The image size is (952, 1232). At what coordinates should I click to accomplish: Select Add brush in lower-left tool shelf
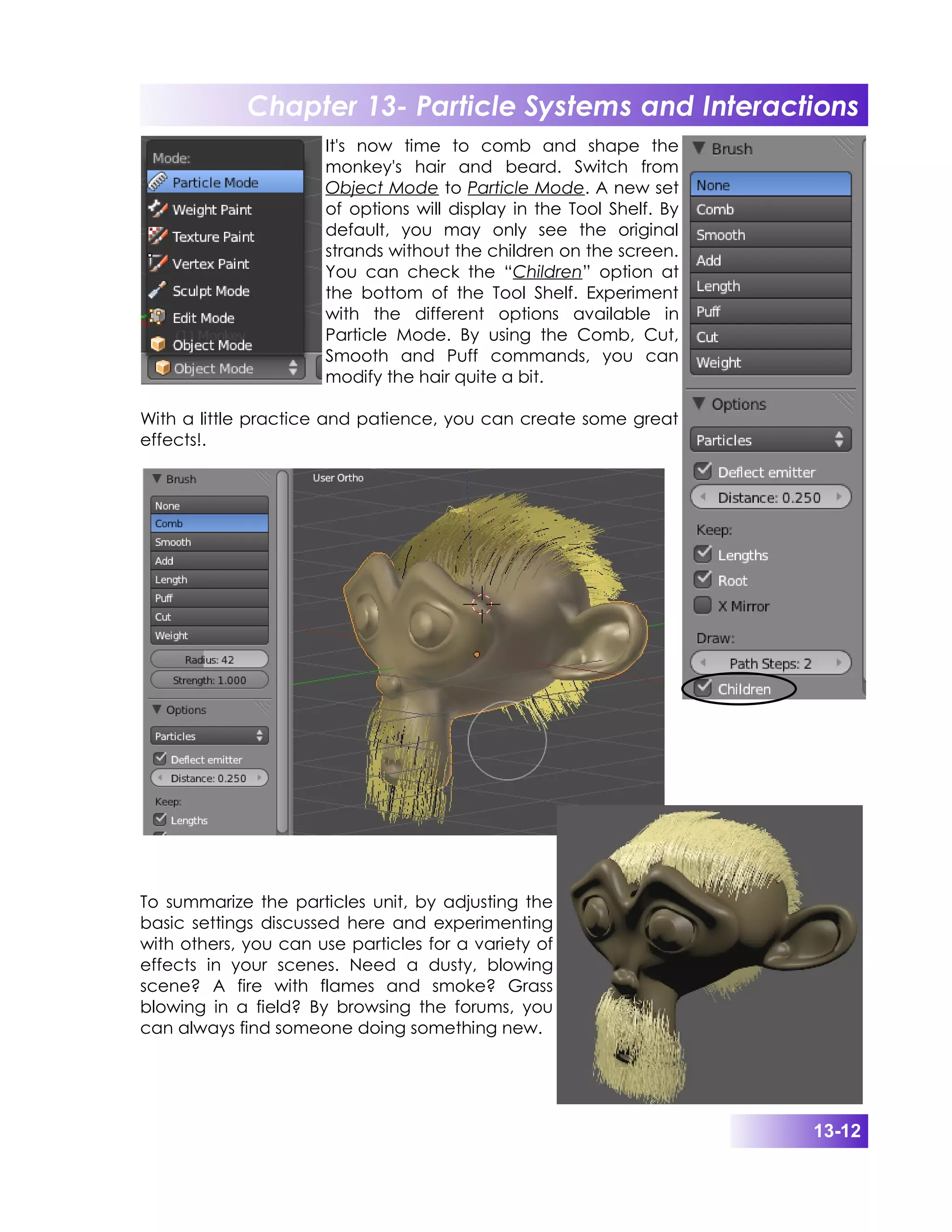[209, 561]
